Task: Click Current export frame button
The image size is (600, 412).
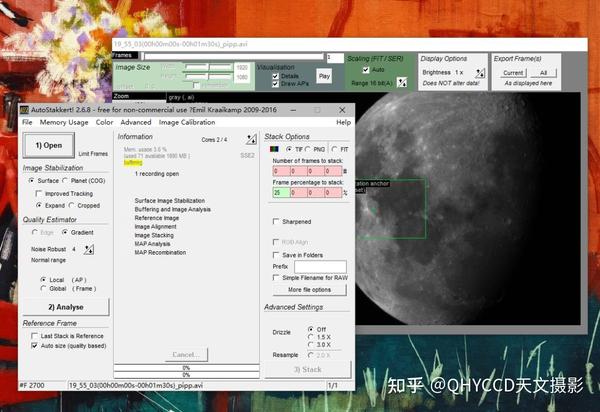Action: click(513, 73)
